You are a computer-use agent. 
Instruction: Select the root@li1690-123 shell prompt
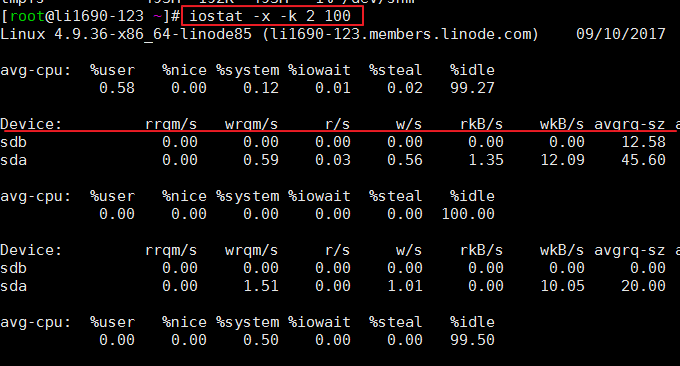click(x=90, y=16)
